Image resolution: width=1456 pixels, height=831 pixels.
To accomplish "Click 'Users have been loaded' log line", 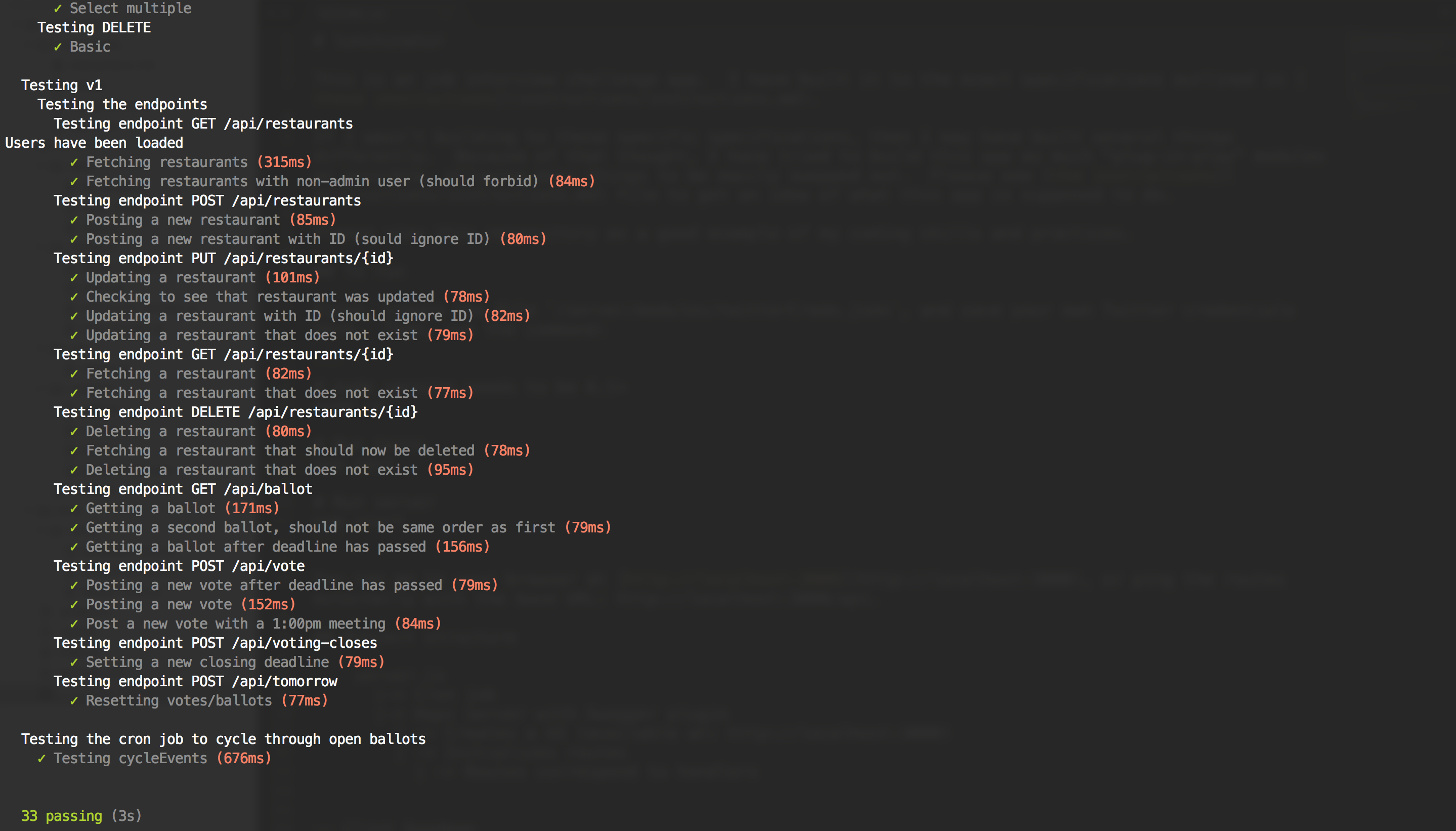I will point(94,143).
